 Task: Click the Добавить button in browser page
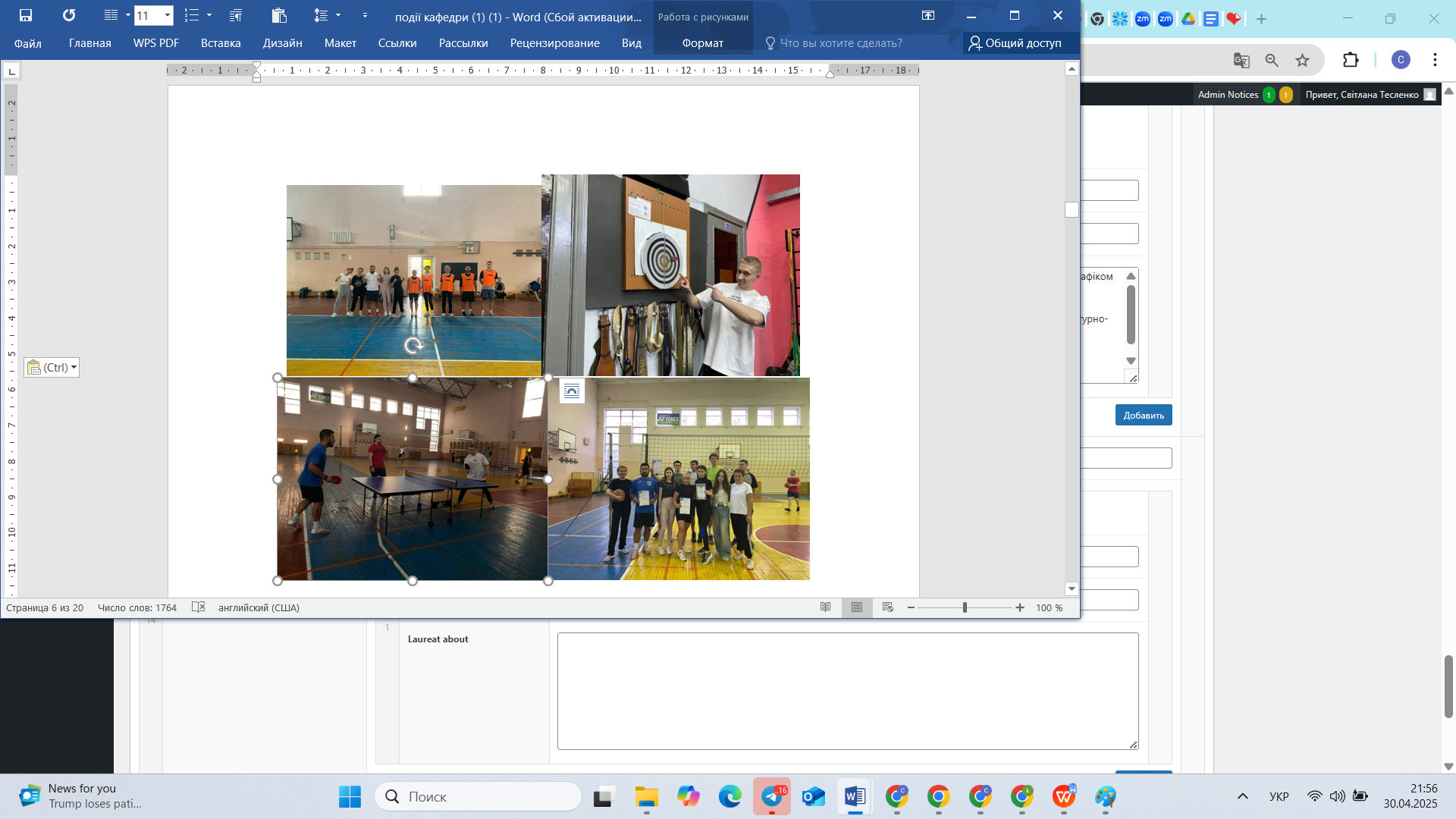click(x=1144, y=415)
